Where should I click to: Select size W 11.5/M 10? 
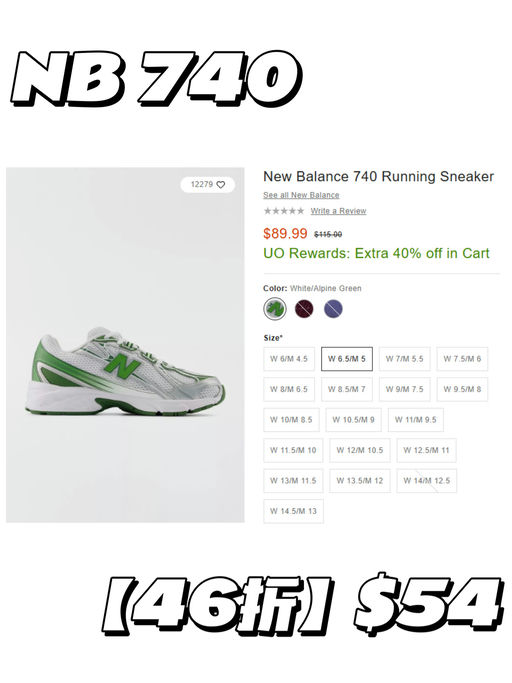coord(293,450)
